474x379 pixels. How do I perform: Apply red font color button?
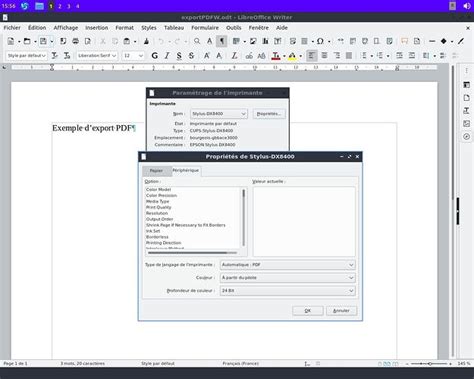pyautogui.click(x=276, y=56)
